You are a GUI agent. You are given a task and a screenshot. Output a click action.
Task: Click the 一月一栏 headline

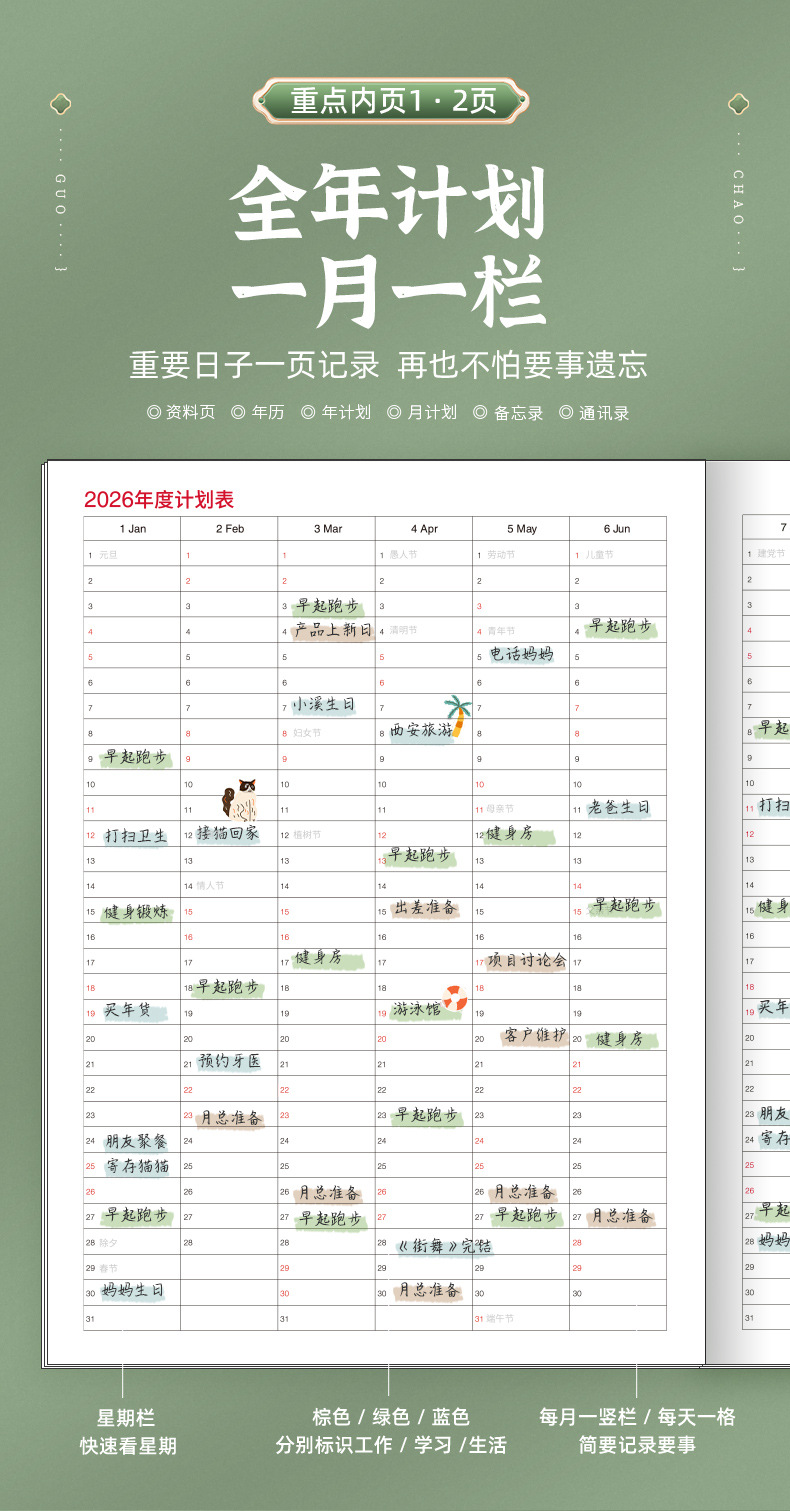pyautogui.click(x=388, y=293)
